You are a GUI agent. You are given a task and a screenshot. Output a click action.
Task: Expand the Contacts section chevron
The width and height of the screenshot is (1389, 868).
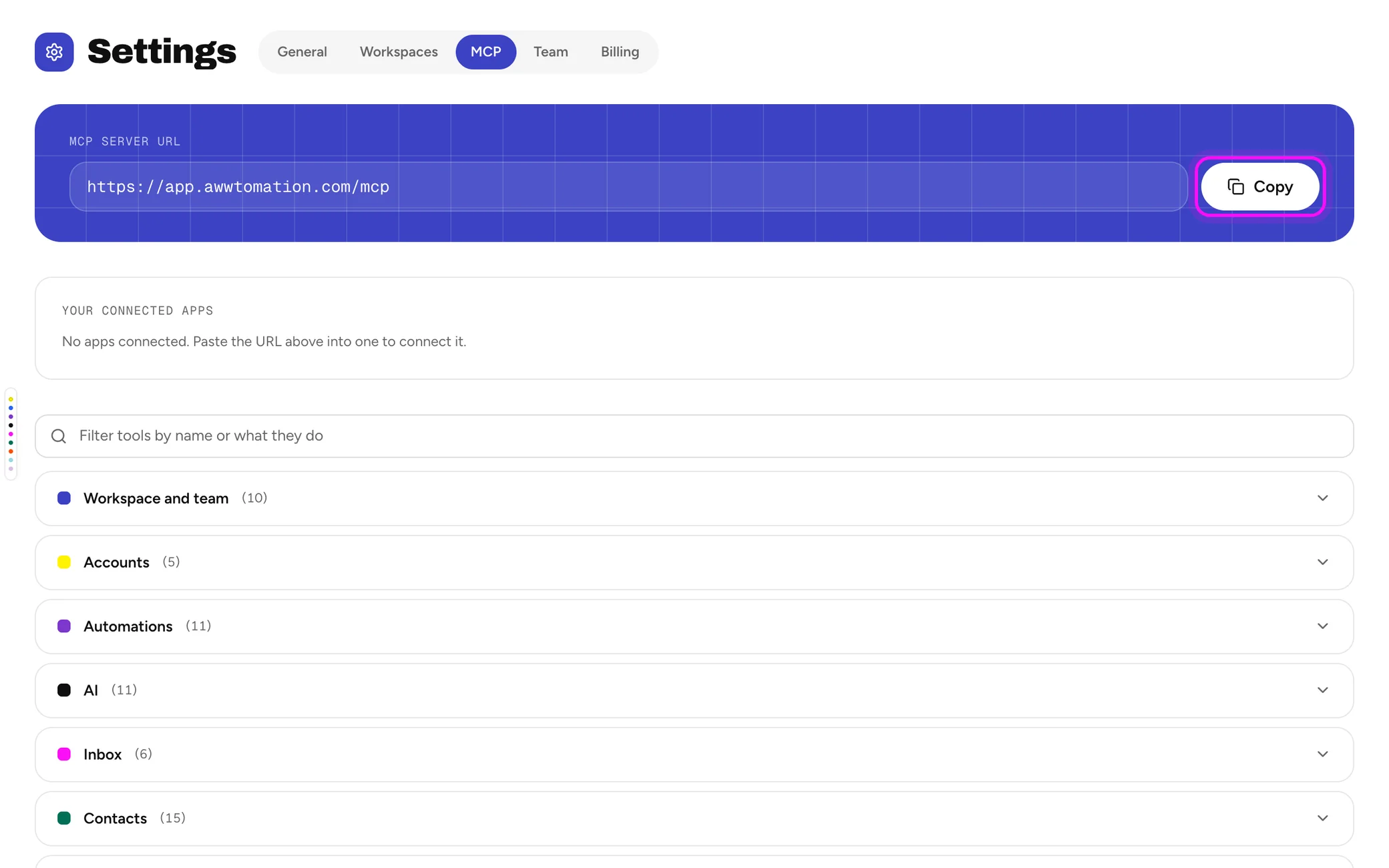coord(1322,819)
